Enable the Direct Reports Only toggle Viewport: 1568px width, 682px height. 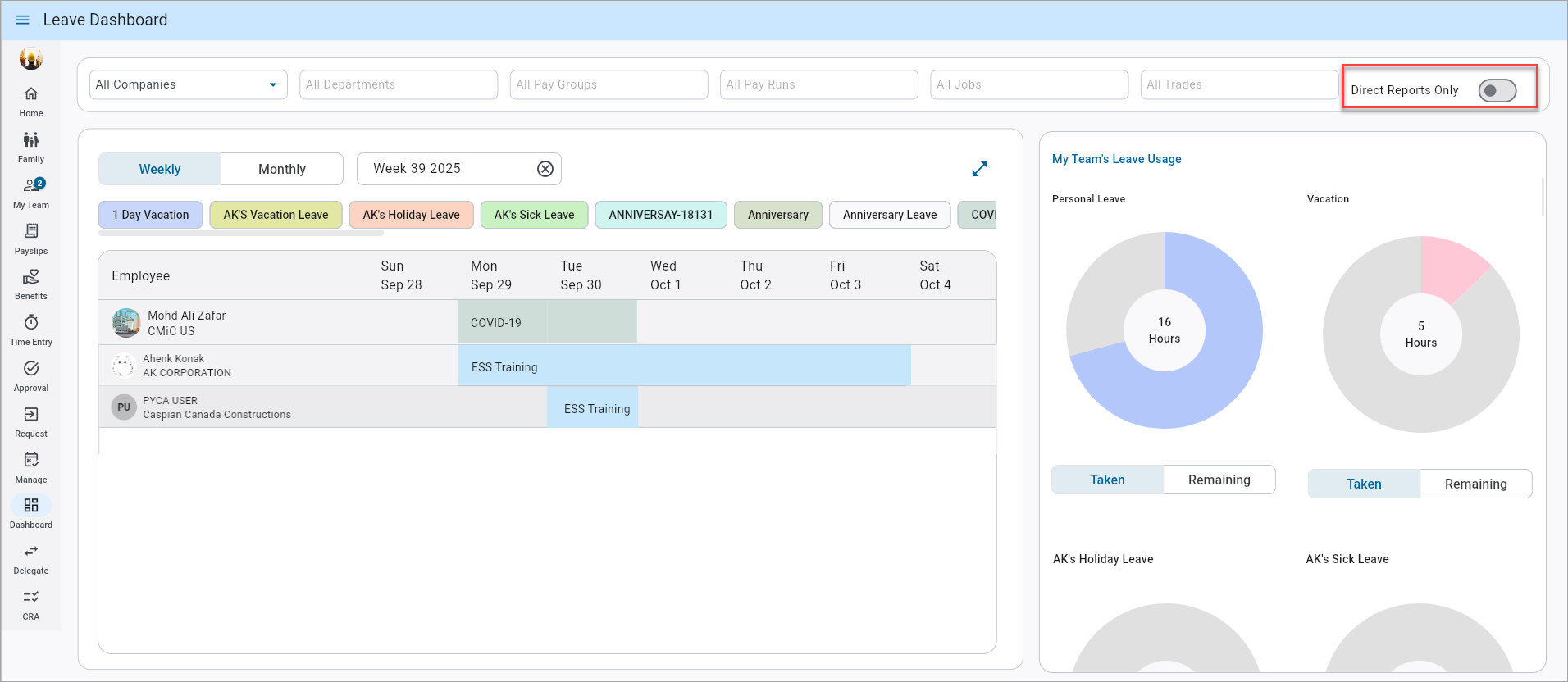click(1497, 90)
